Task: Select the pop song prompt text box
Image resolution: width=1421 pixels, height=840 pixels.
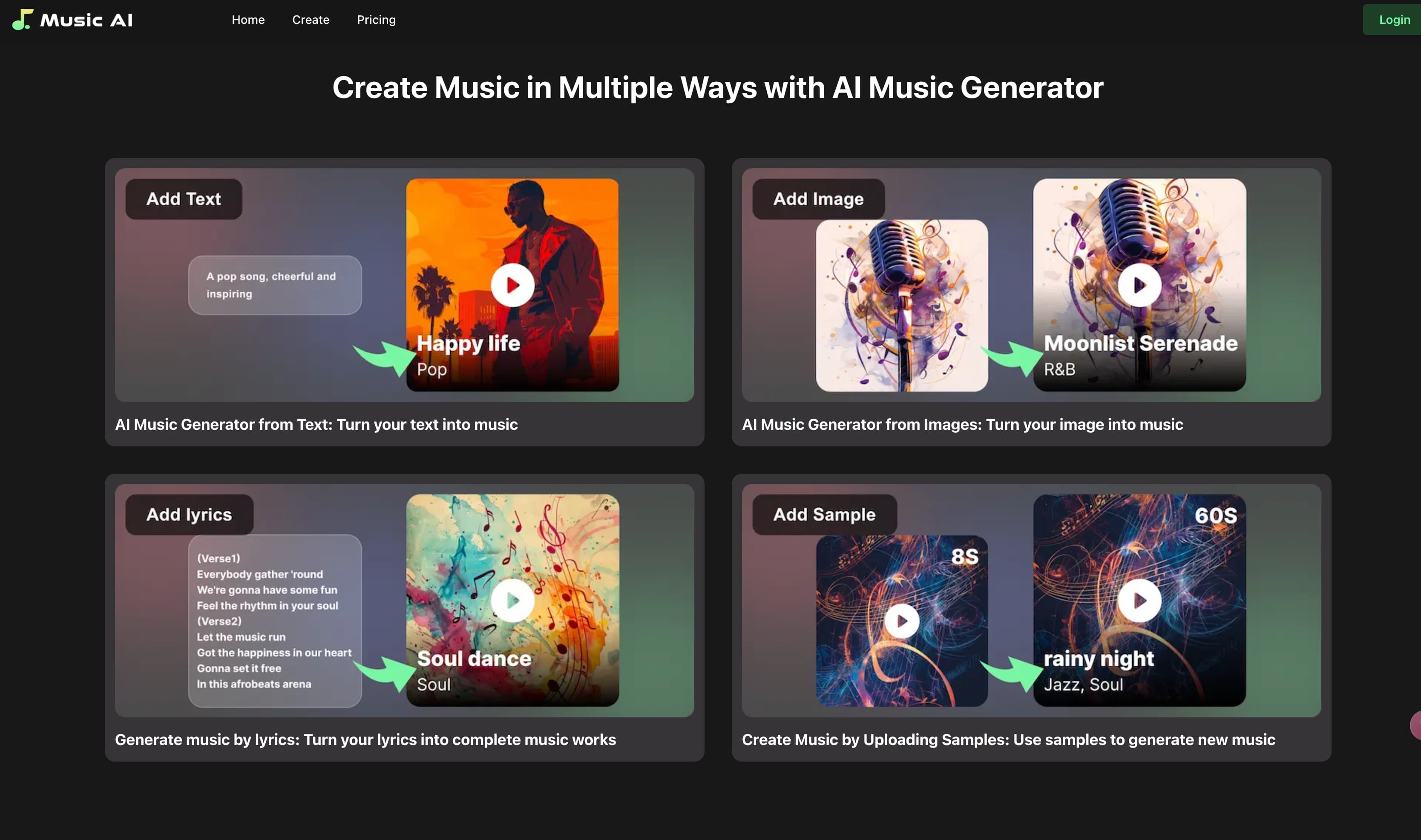Action: 275,285
